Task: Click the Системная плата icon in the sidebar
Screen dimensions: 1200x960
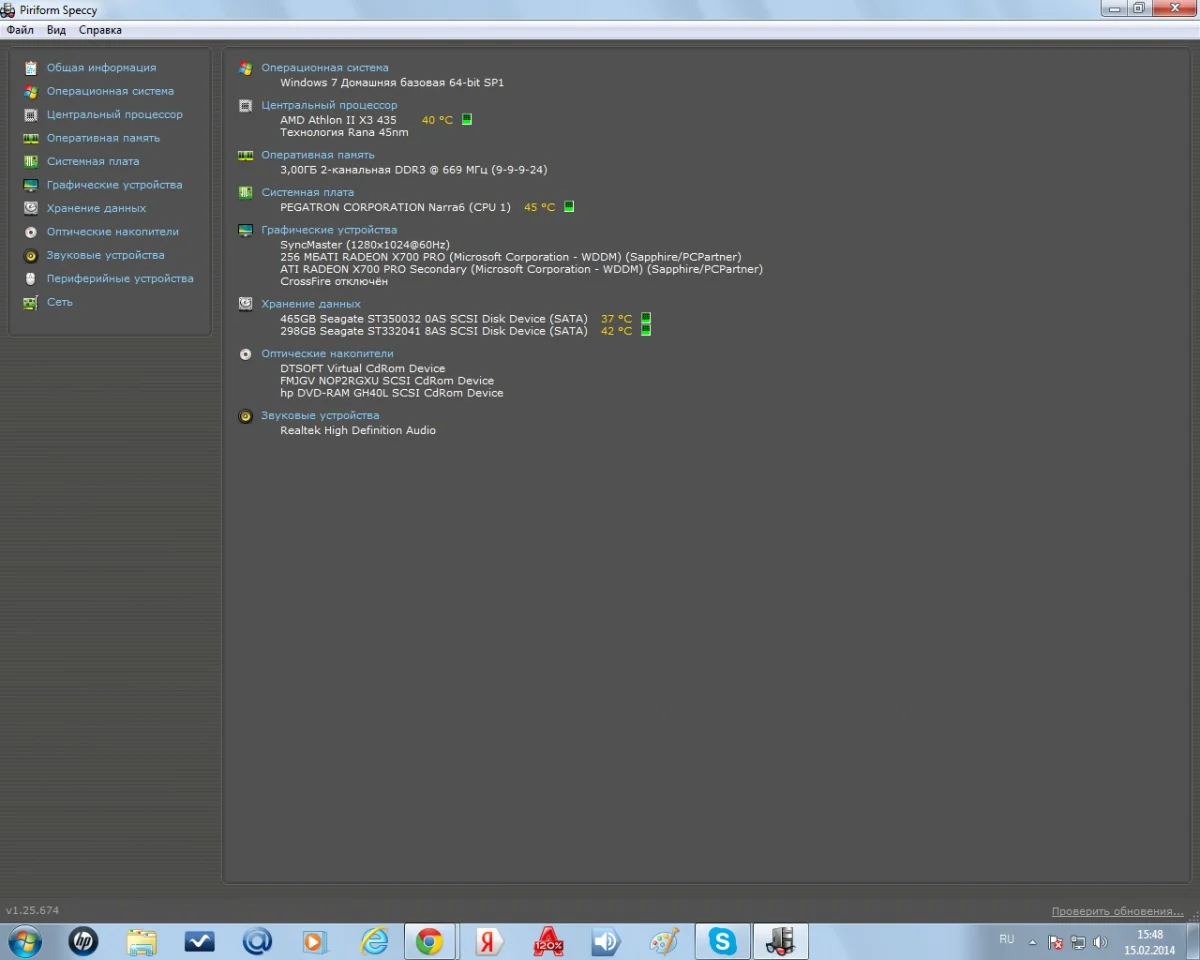Action: (30, 161)
